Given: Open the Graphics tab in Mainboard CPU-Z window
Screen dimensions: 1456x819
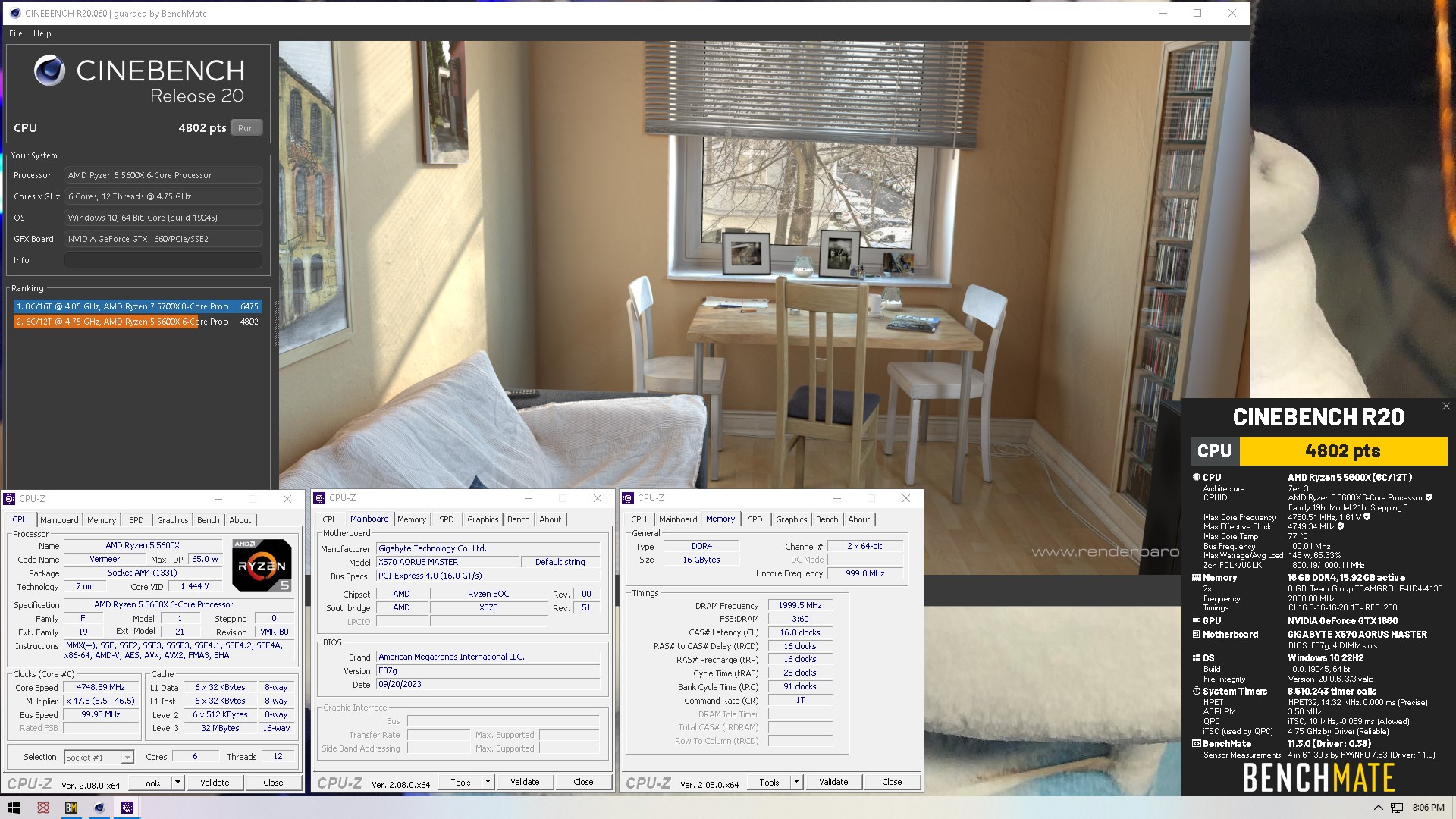Looking at the screenshot, I should (x=483, y=519).
